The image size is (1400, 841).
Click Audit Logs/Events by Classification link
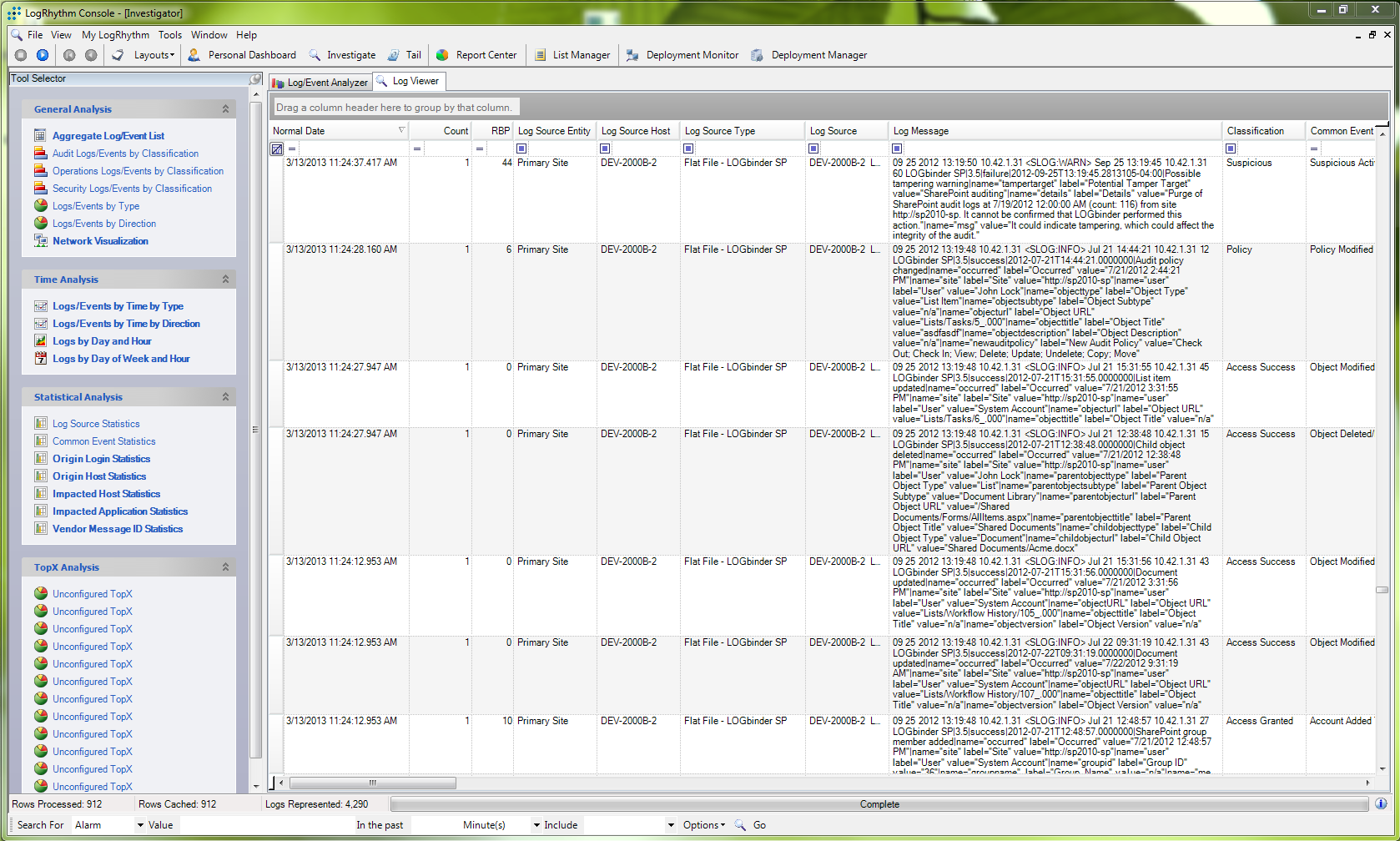coord(125,154)
